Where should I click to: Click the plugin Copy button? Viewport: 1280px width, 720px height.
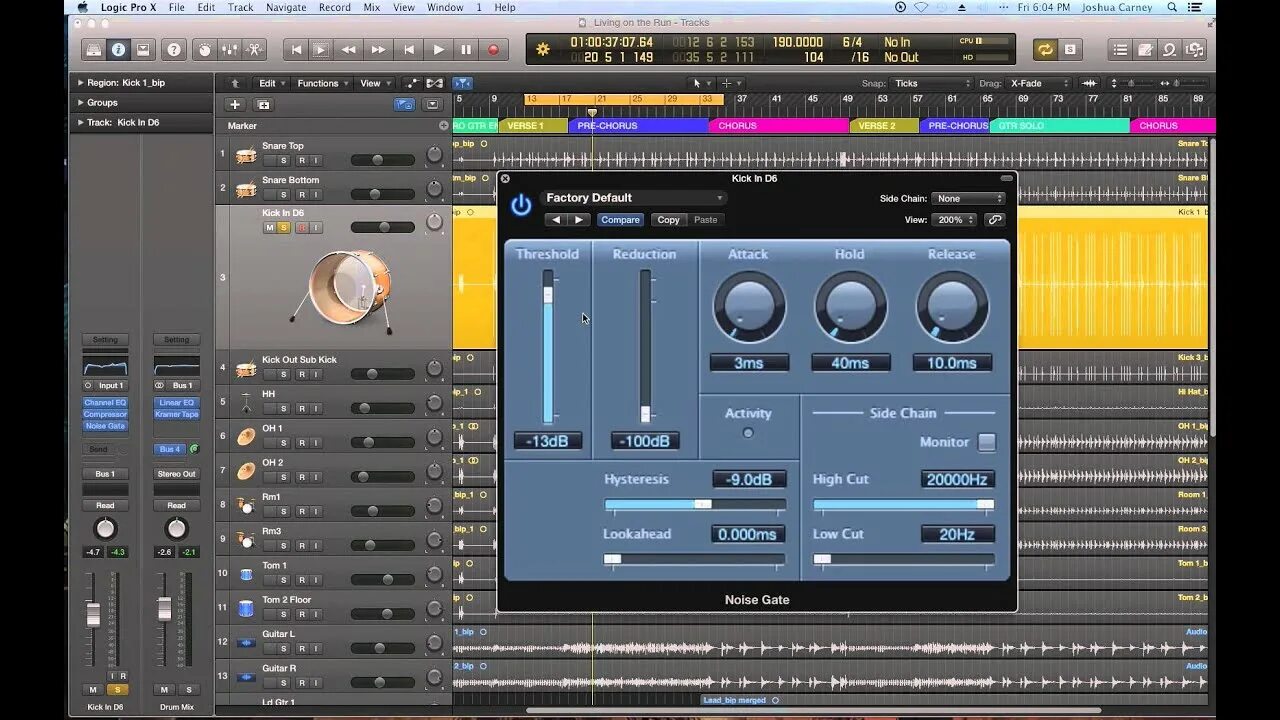pos(668,220)
